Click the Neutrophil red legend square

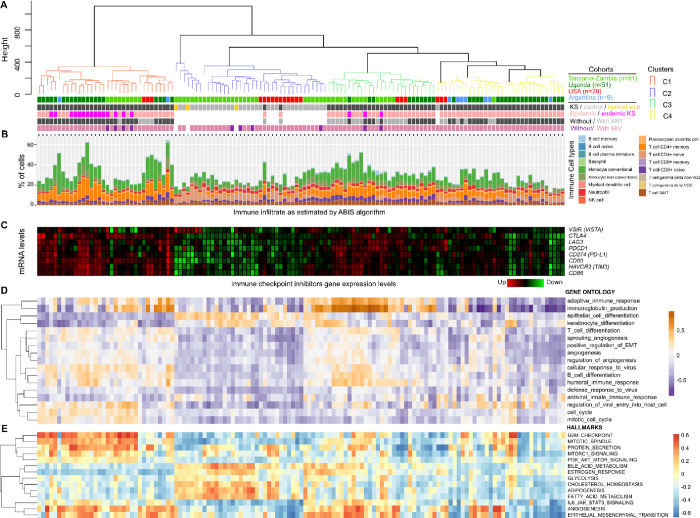[x=582, y=192]
